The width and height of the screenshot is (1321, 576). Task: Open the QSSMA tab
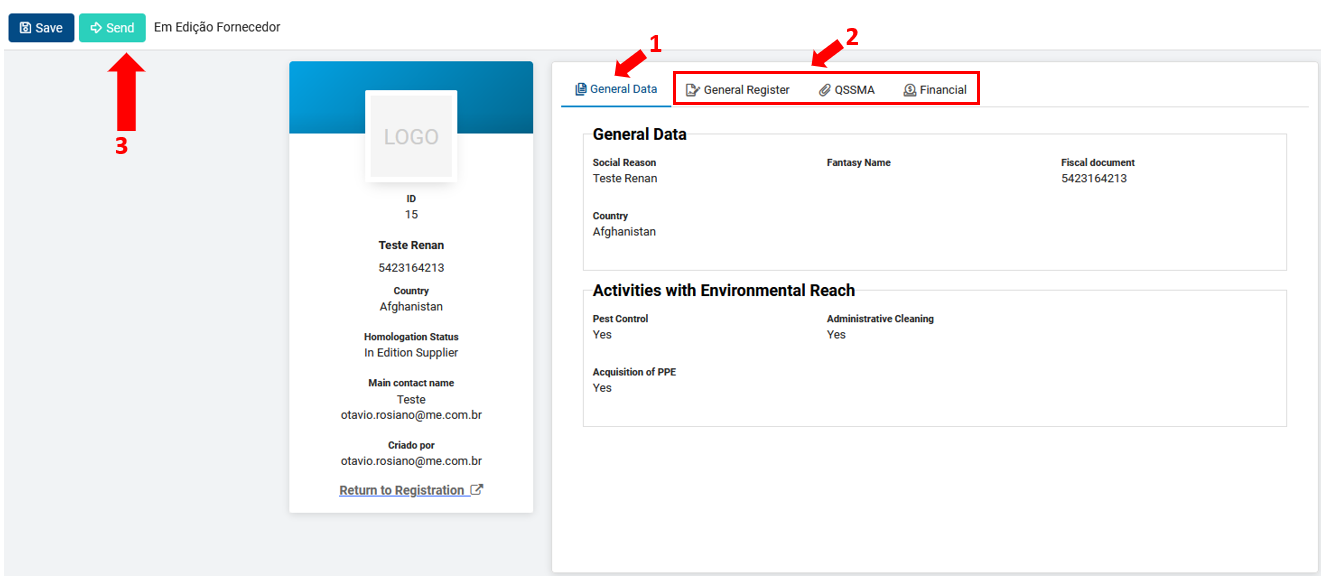[x=847, y=90]
